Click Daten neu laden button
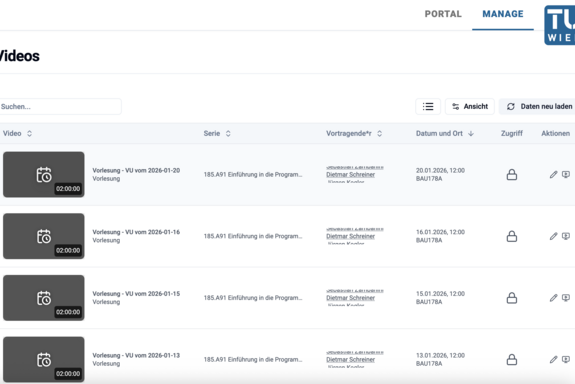 point(538,106)
